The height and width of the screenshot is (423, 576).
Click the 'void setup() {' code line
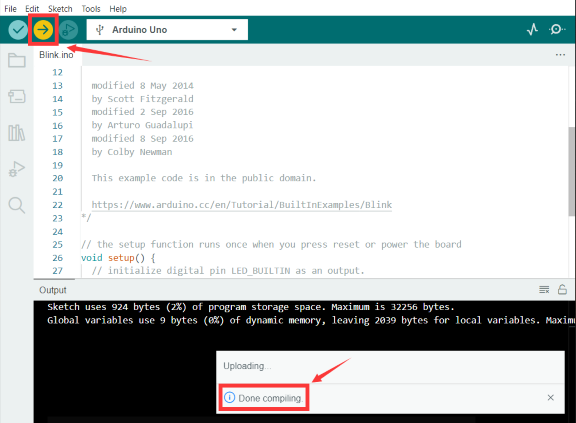coord(118,258)
